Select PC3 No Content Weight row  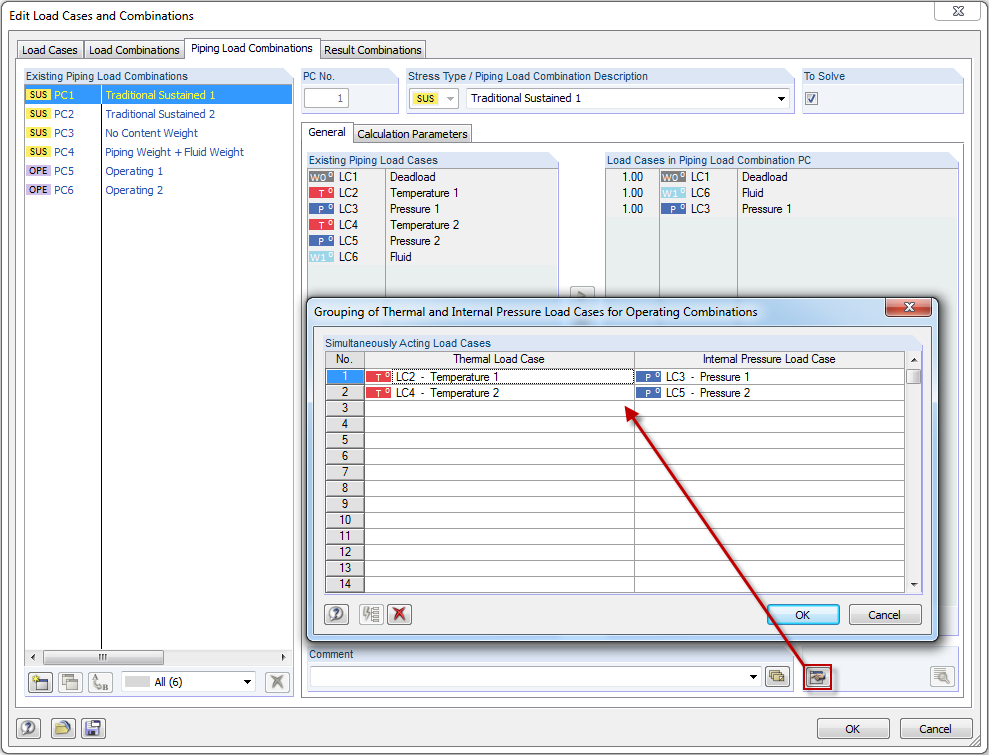click(158, 133)
